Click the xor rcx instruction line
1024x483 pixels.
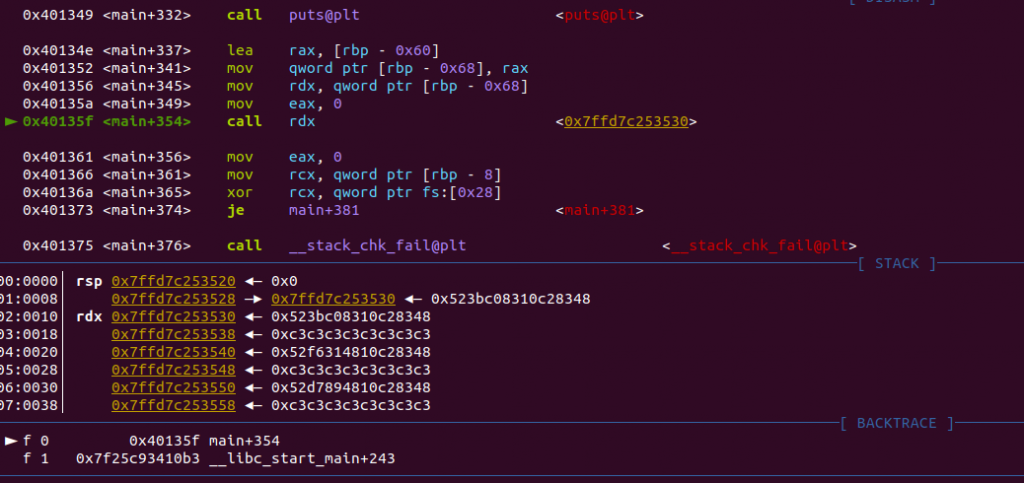point(392,192)
